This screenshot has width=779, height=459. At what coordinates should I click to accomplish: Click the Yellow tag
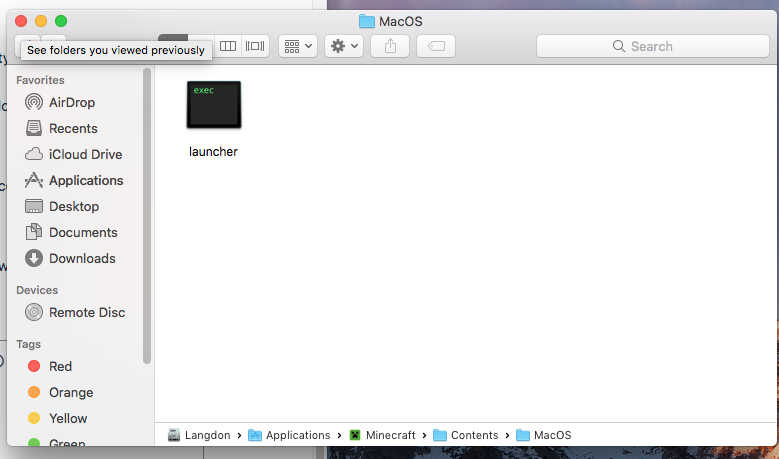[58, 418]
